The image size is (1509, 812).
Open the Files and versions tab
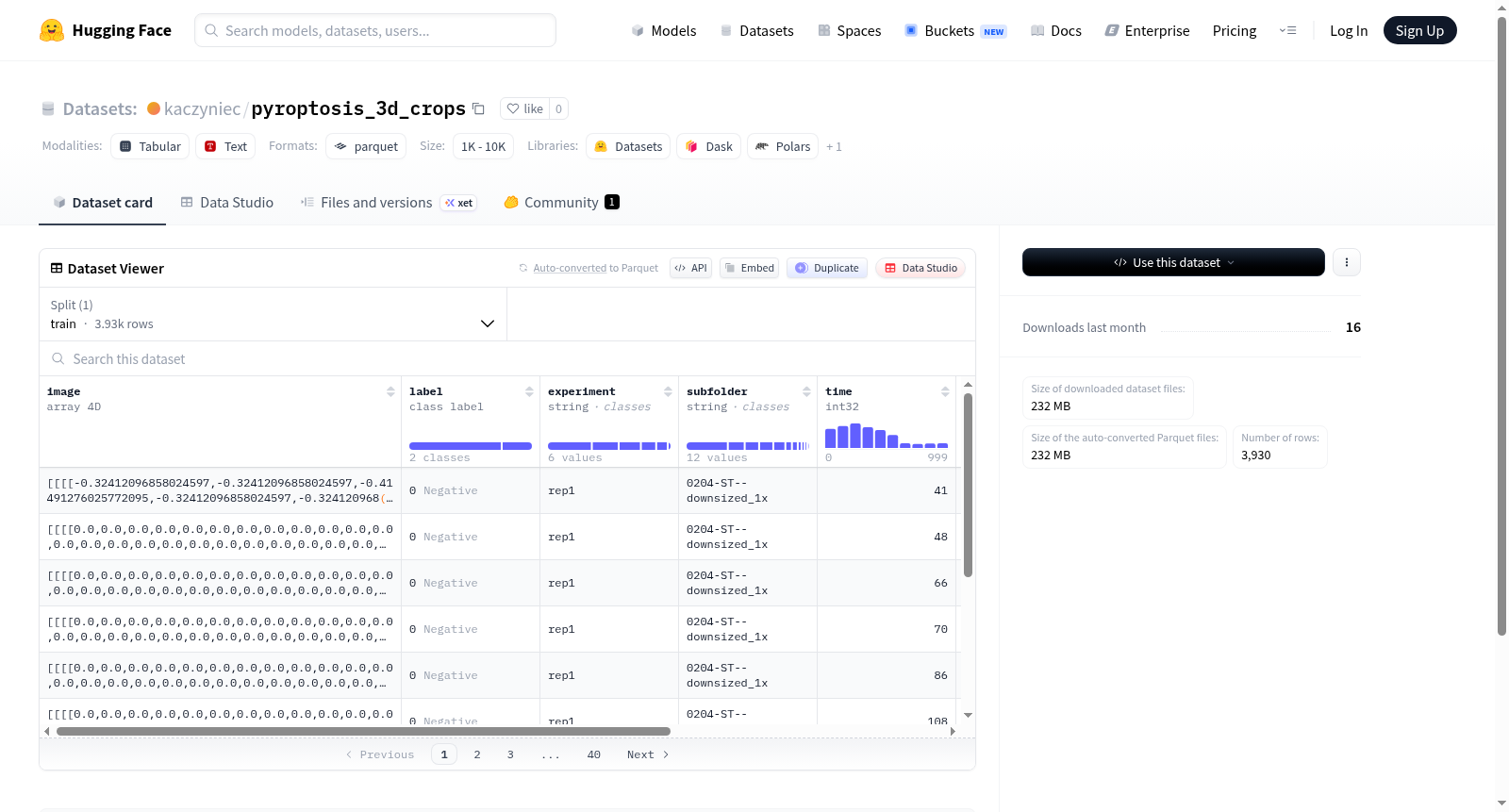(x=389, y=202)
